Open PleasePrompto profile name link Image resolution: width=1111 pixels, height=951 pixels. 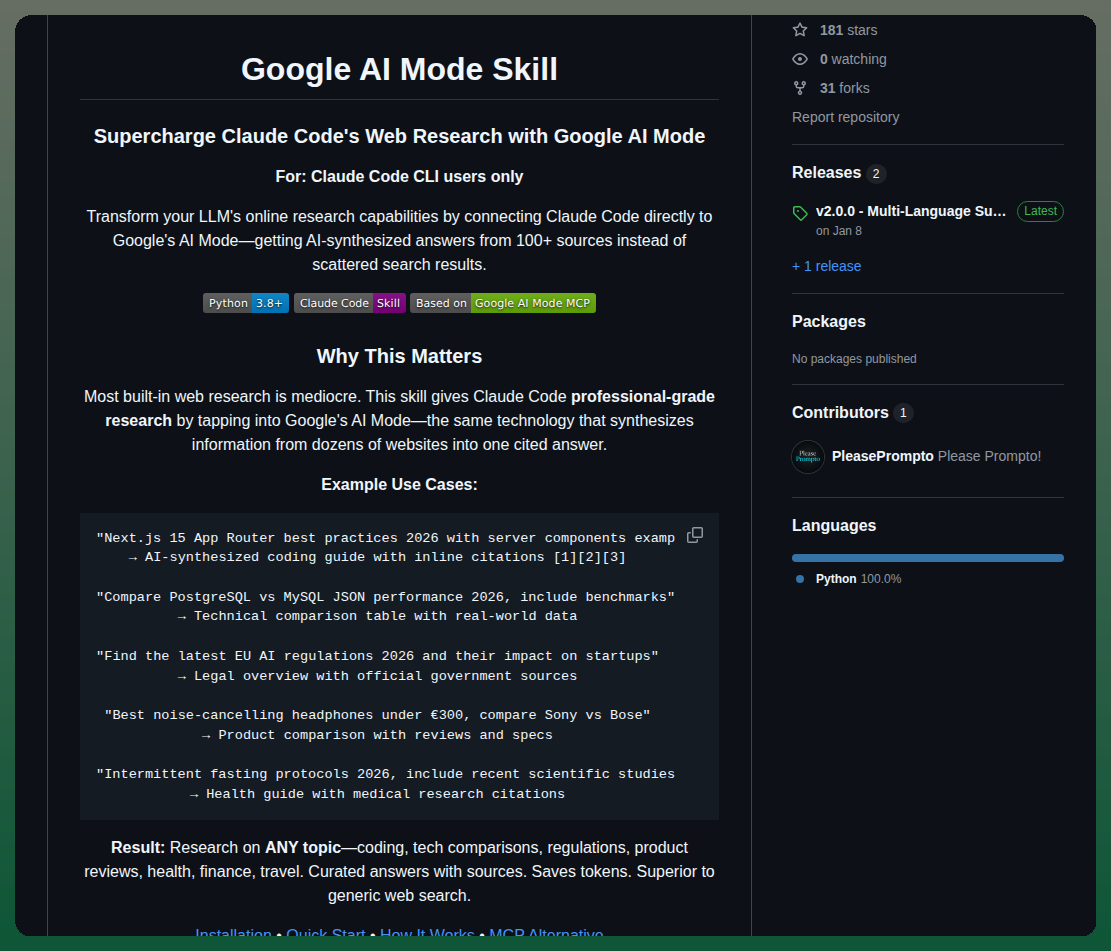[882, 456]
